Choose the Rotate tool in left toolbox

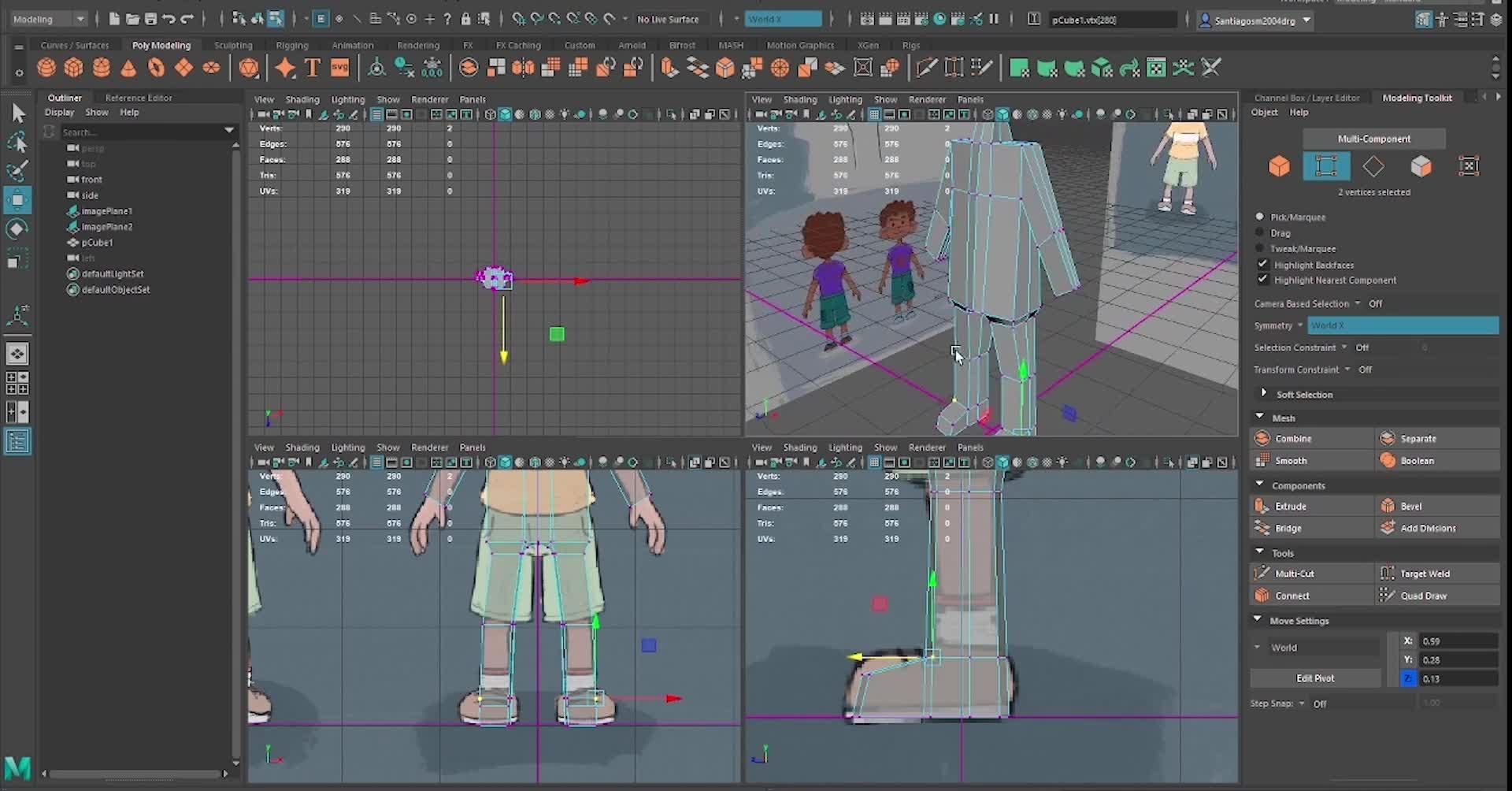click(17, 229)
